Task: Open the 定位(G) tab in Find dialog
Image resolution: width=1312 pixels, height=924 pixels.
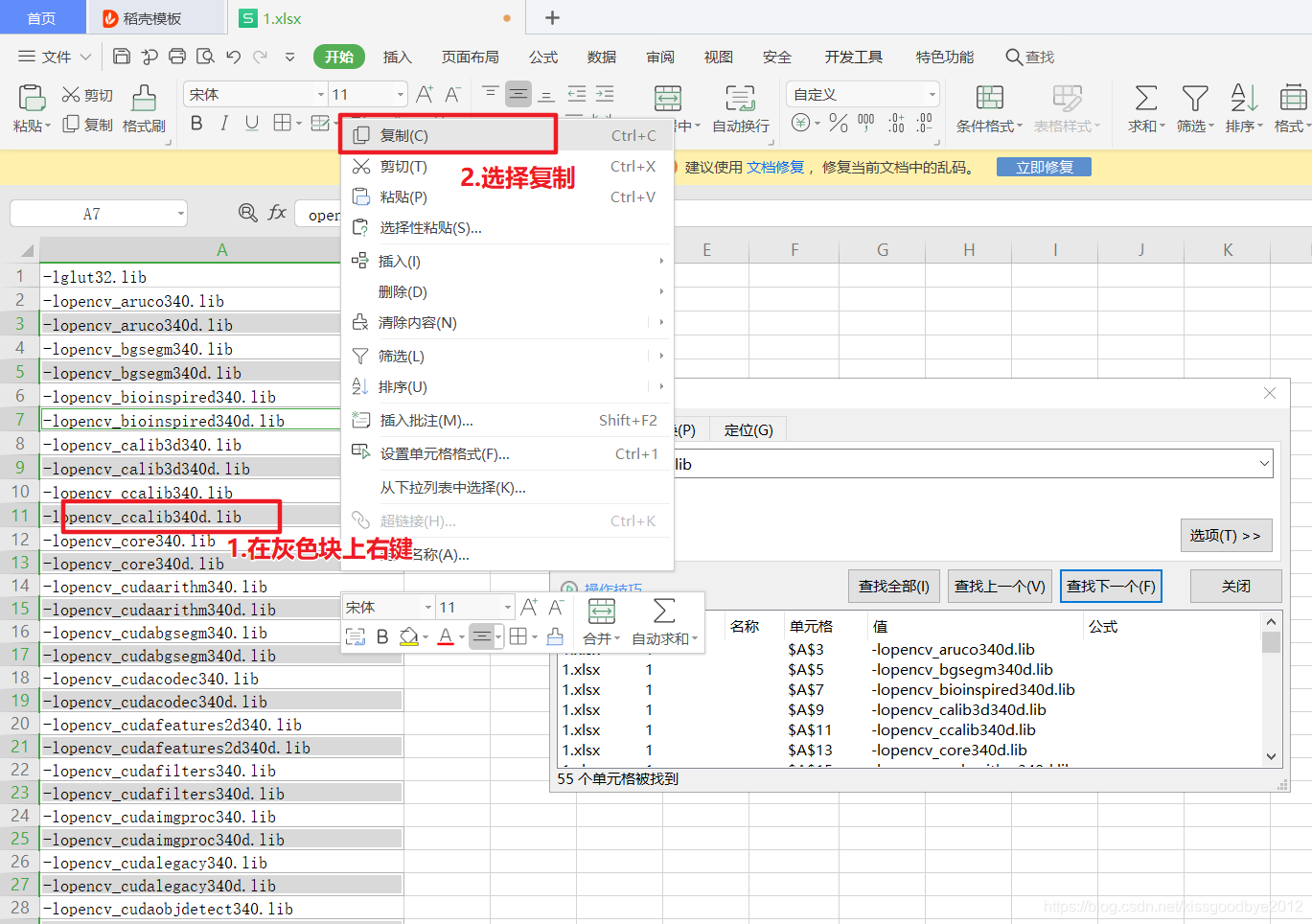Action: (x=748, y=429)
